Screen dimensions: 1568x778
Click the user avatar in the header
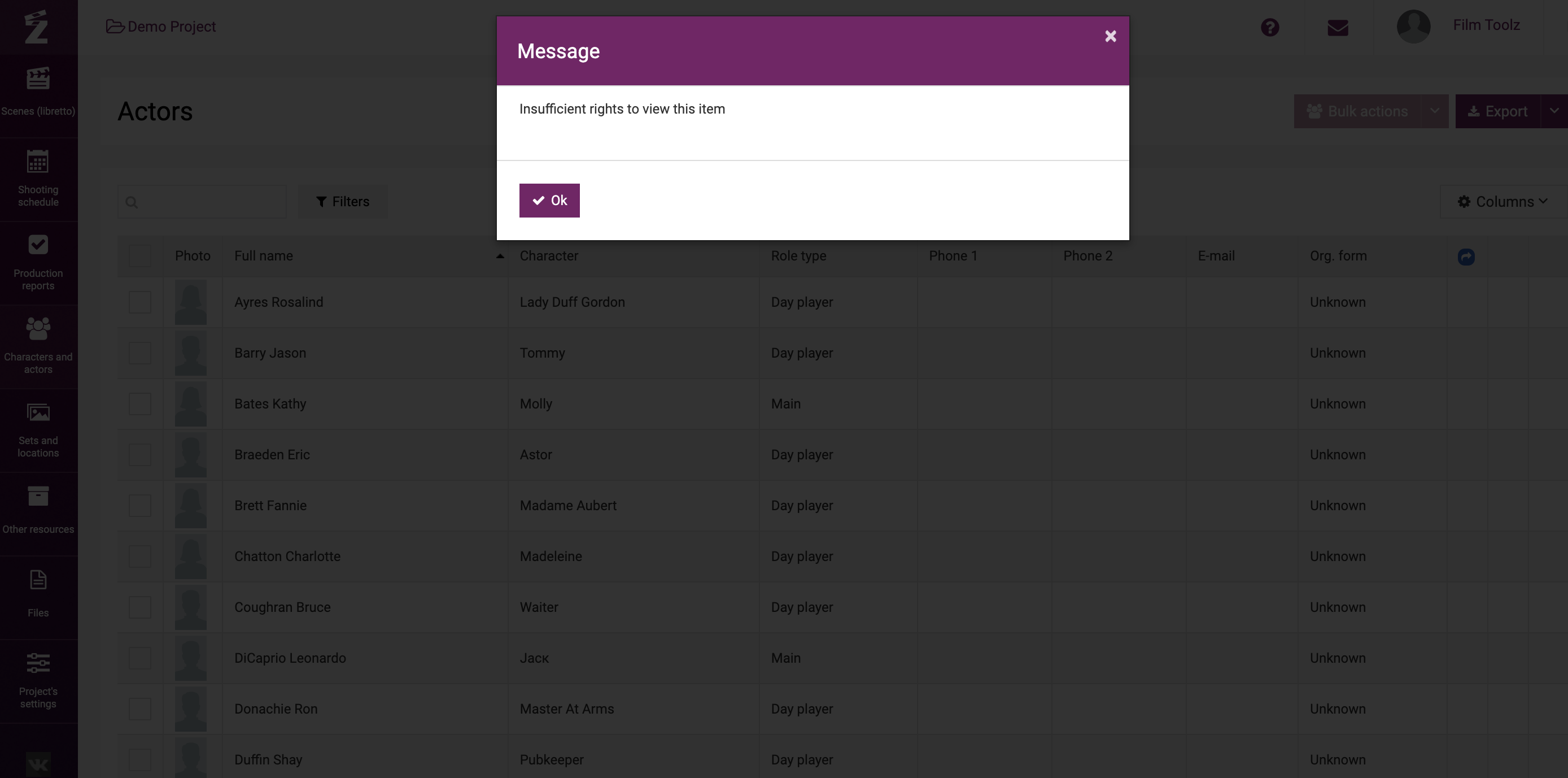click(1413, 26)
